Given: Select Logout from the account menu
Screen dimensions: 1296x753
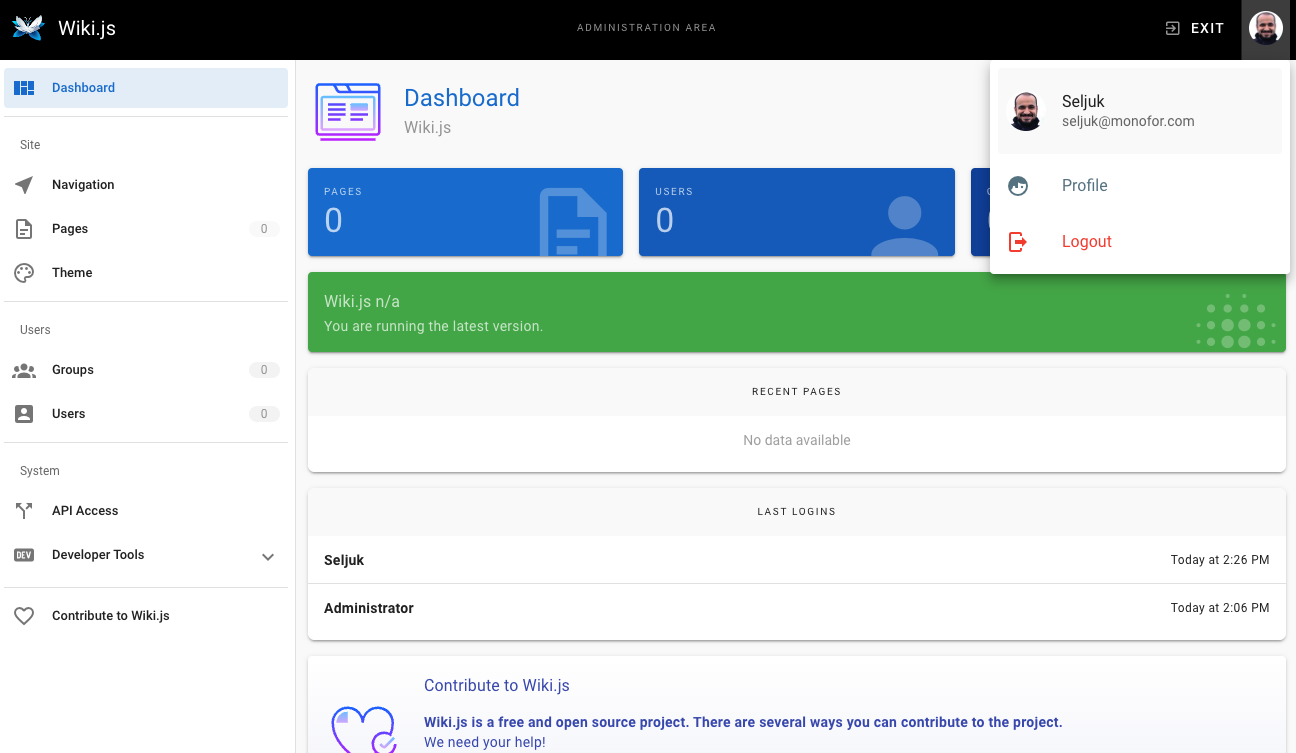Looking at the screenshot, I should (1086, 242).
